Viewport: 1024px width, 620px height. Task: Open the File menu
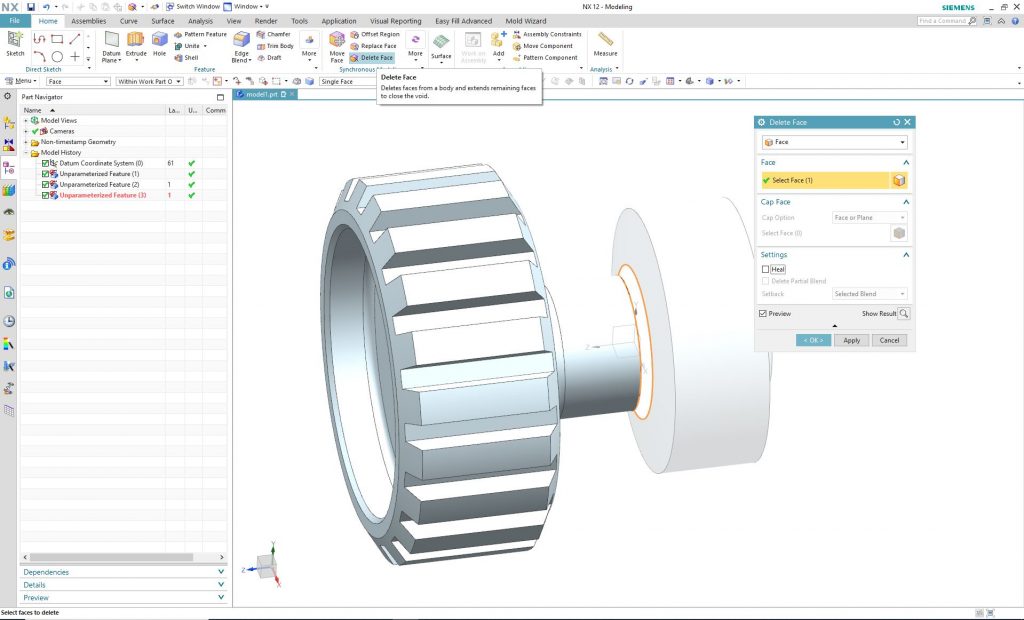15,20
